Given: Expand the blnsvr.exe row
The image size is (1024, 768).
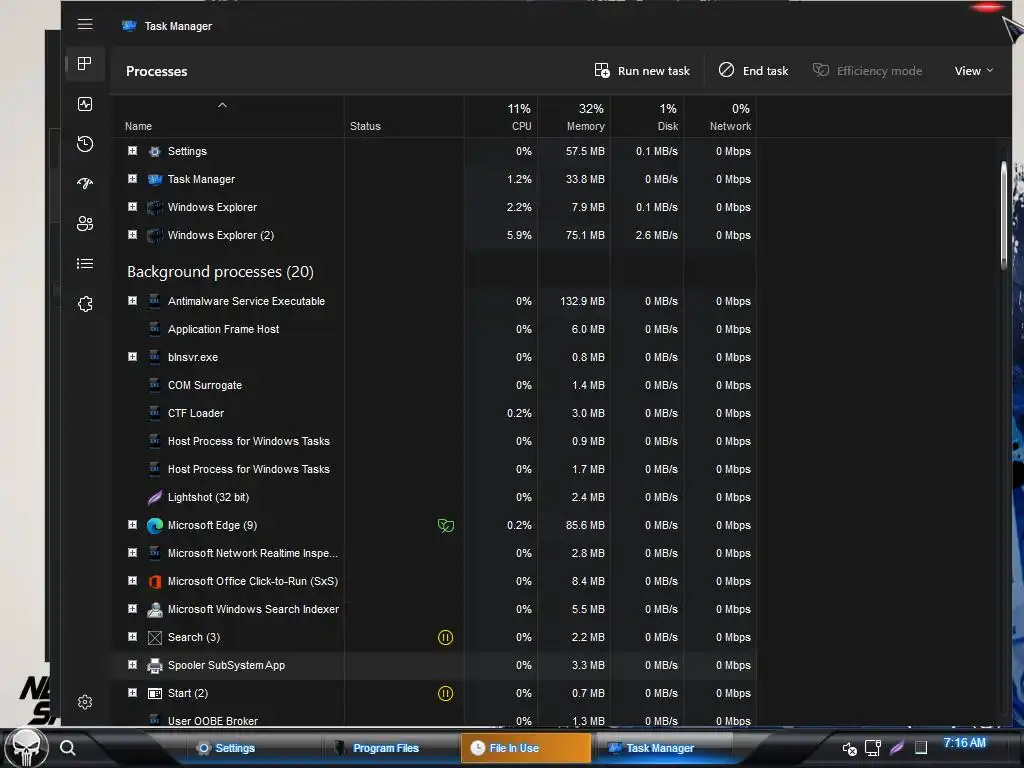Looking at the screenshot, I should (x=133, y=357).
